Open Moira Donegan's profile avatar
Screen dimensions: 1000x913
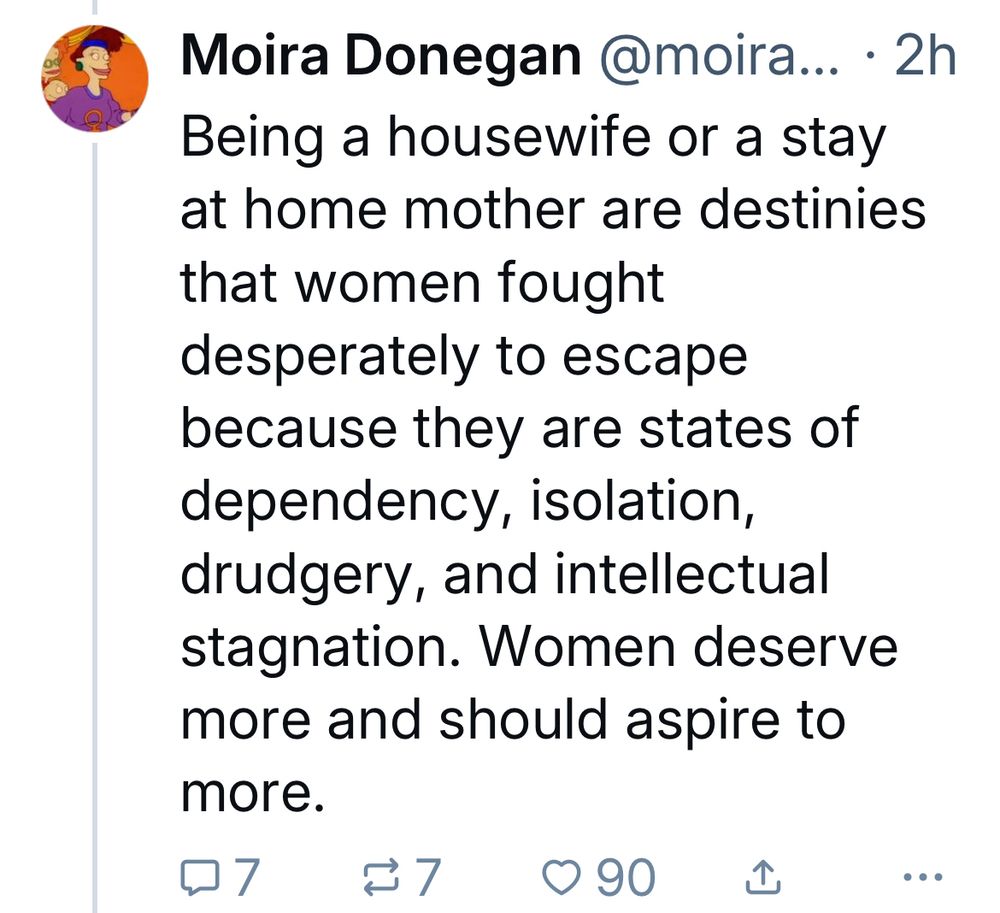pyautogui.click(x=95, y=78)
